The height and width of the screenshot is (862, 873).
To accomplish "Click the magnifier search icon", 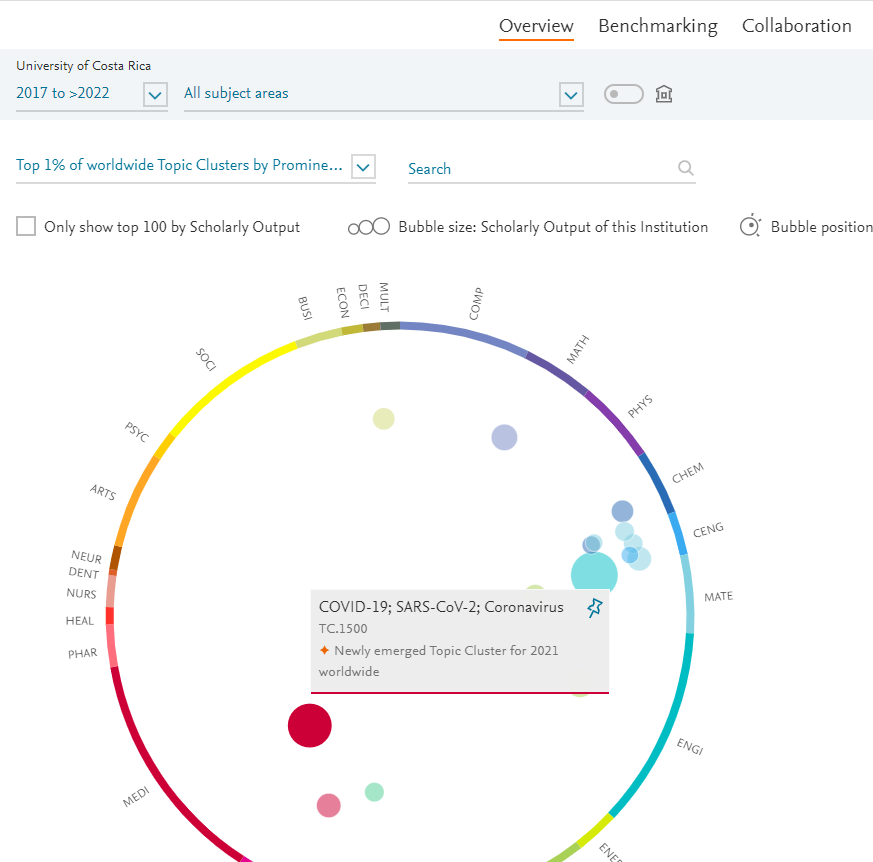I will click(x=685, y=168).
